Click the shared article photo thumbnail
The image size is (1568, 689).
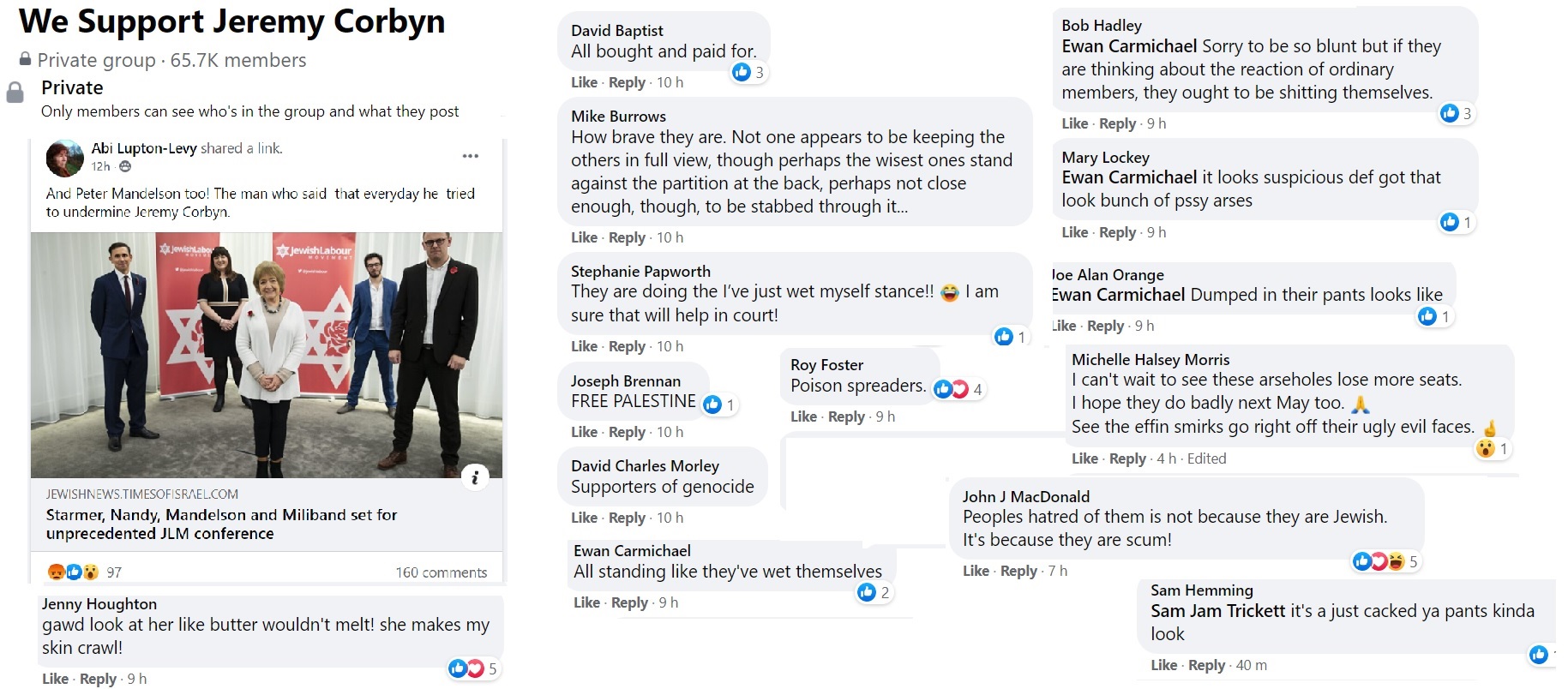coord(267,355)
